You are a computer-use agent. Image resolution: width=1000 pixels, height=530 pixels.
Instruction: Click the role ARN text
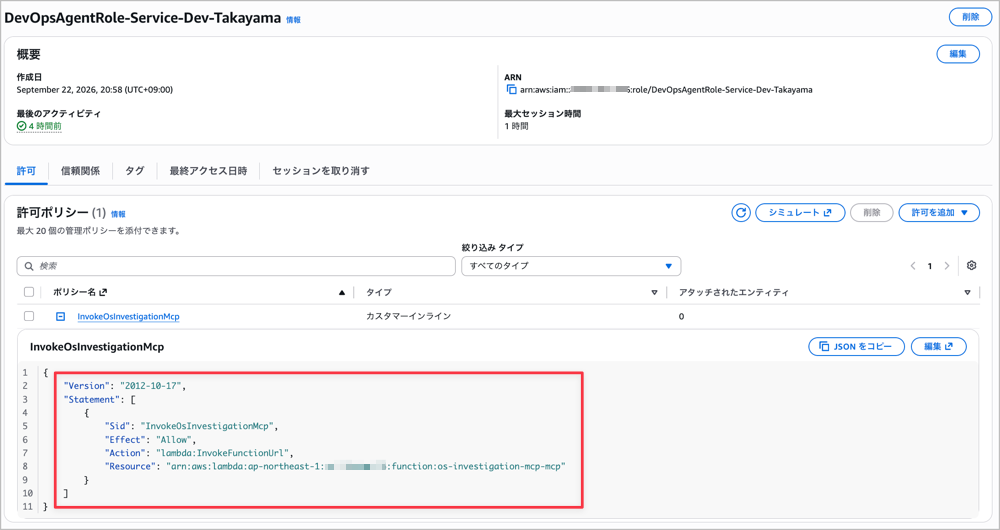pos(666,90)
